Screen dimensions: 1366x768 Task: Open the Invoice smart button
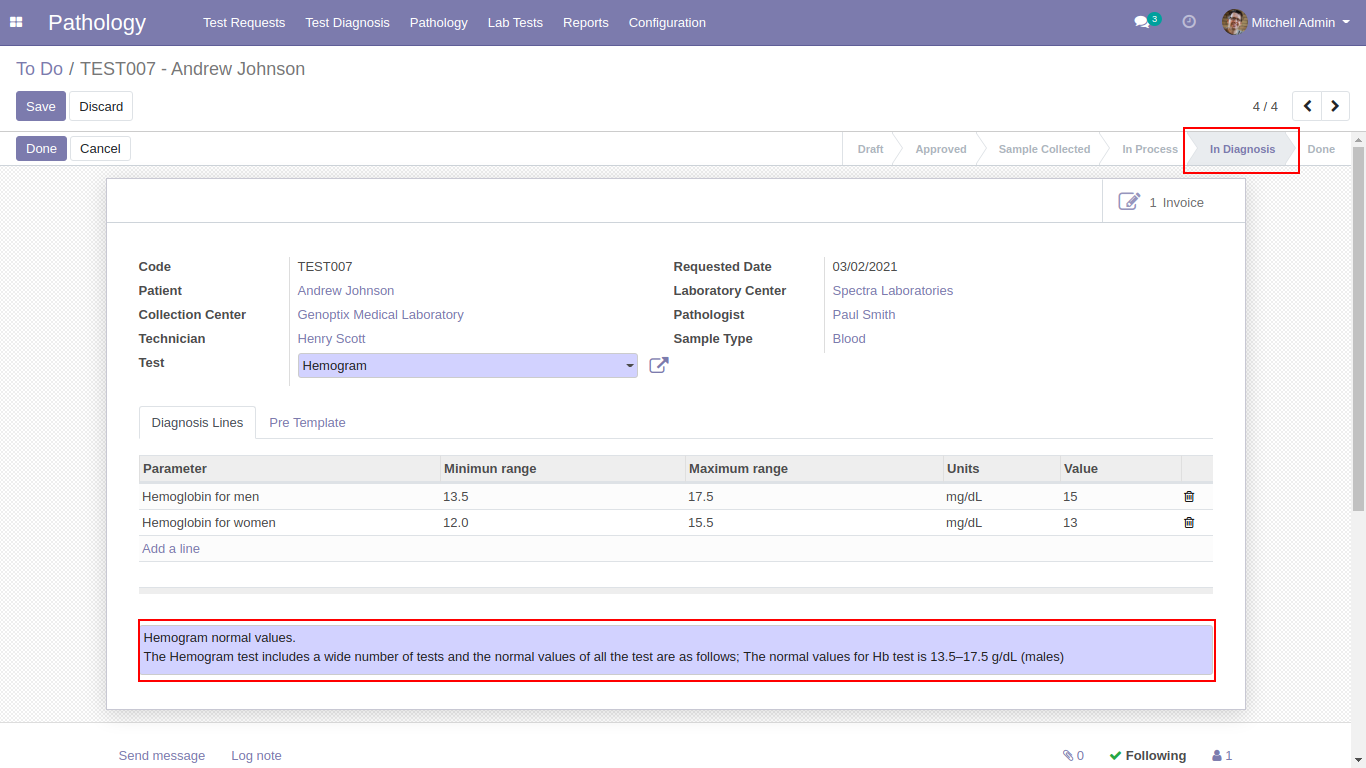(x=1162, y=202)
